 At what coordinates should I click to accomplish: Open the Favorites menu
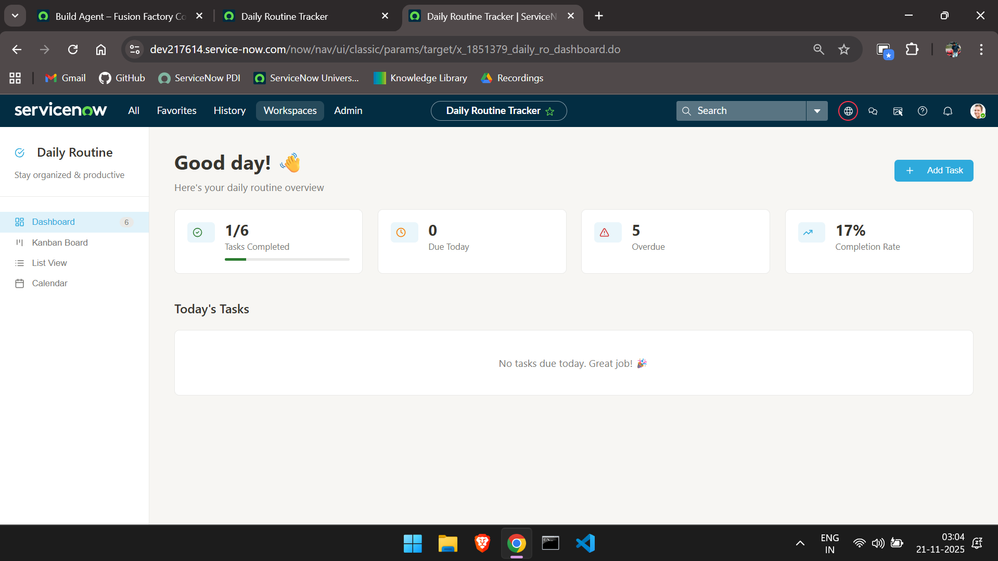pyautogui.click(x=176, y=111)
